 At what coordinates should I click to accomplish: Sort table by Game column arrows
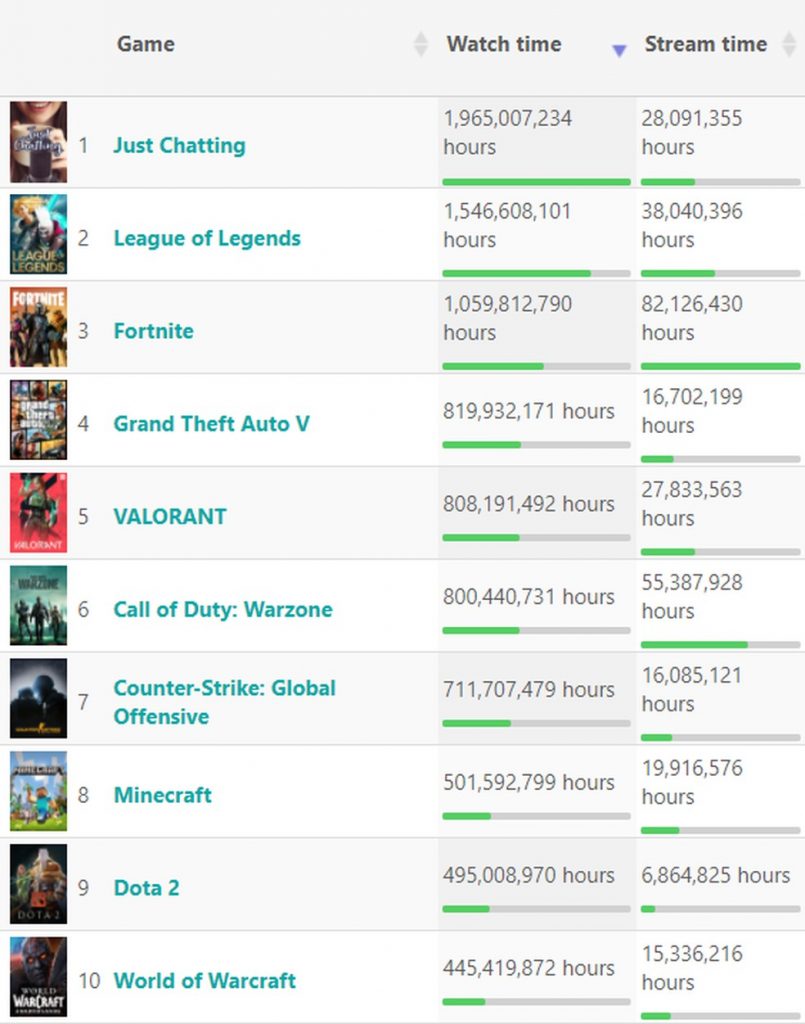click(x=421, y=45)
